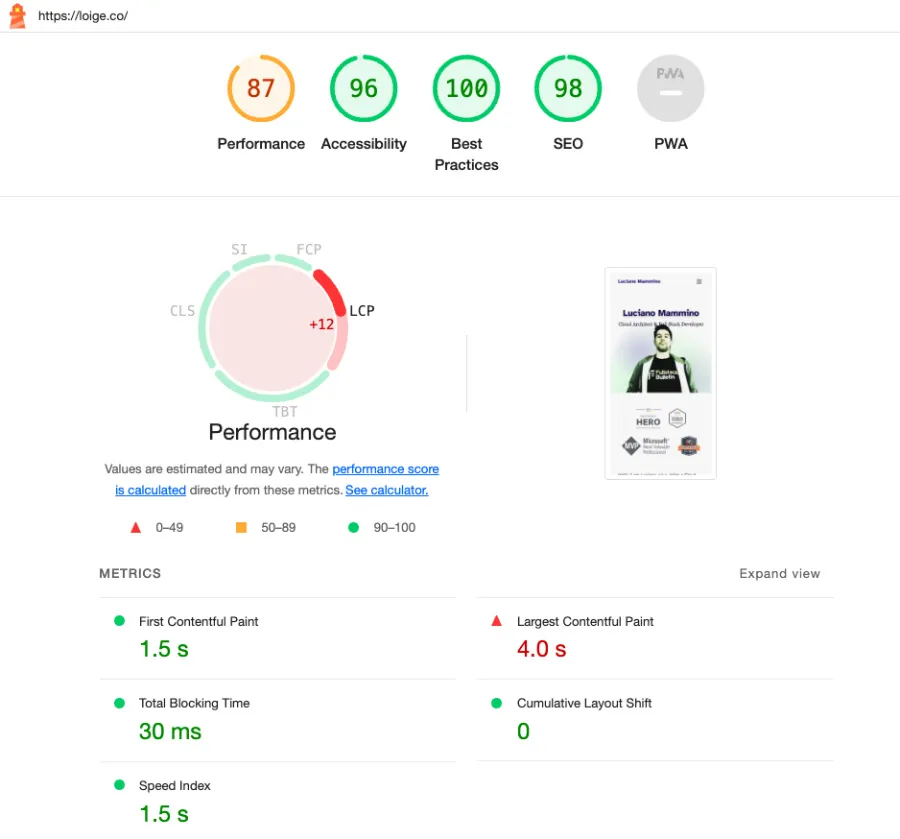Click the greyed-out PWA badge
Screen dimensions: 900x839
point(670,88)
